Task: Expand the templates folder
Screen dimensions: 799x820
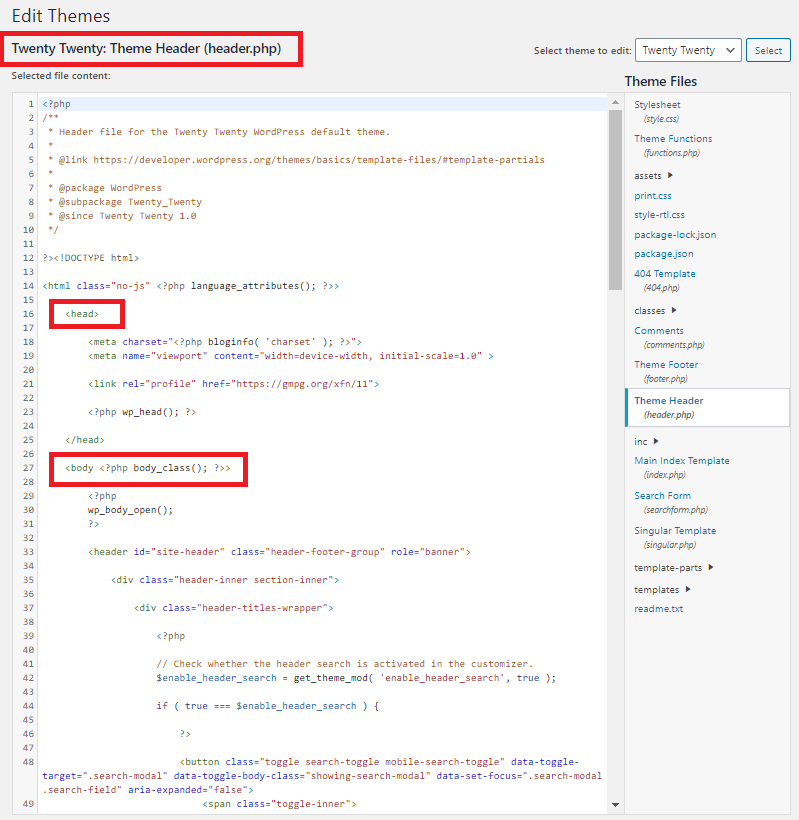Action: click(662, 590)
